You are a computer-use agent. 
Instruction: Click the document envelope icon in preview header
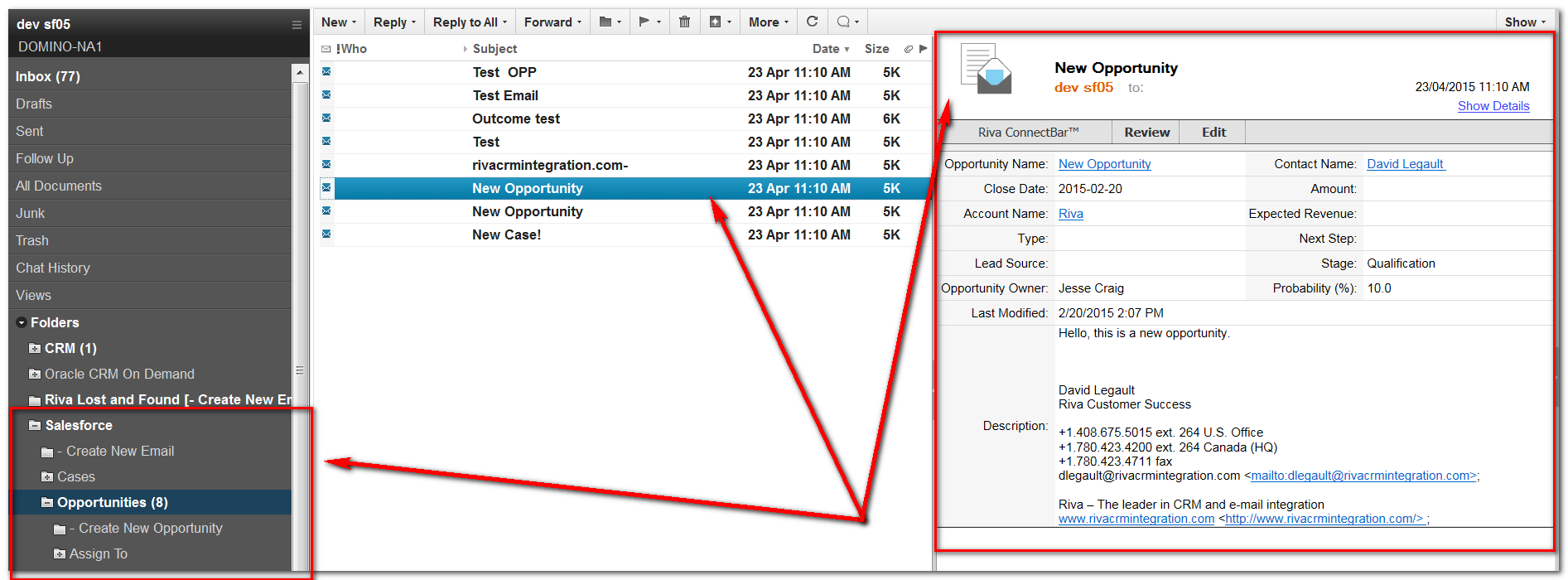pos(986,68)
